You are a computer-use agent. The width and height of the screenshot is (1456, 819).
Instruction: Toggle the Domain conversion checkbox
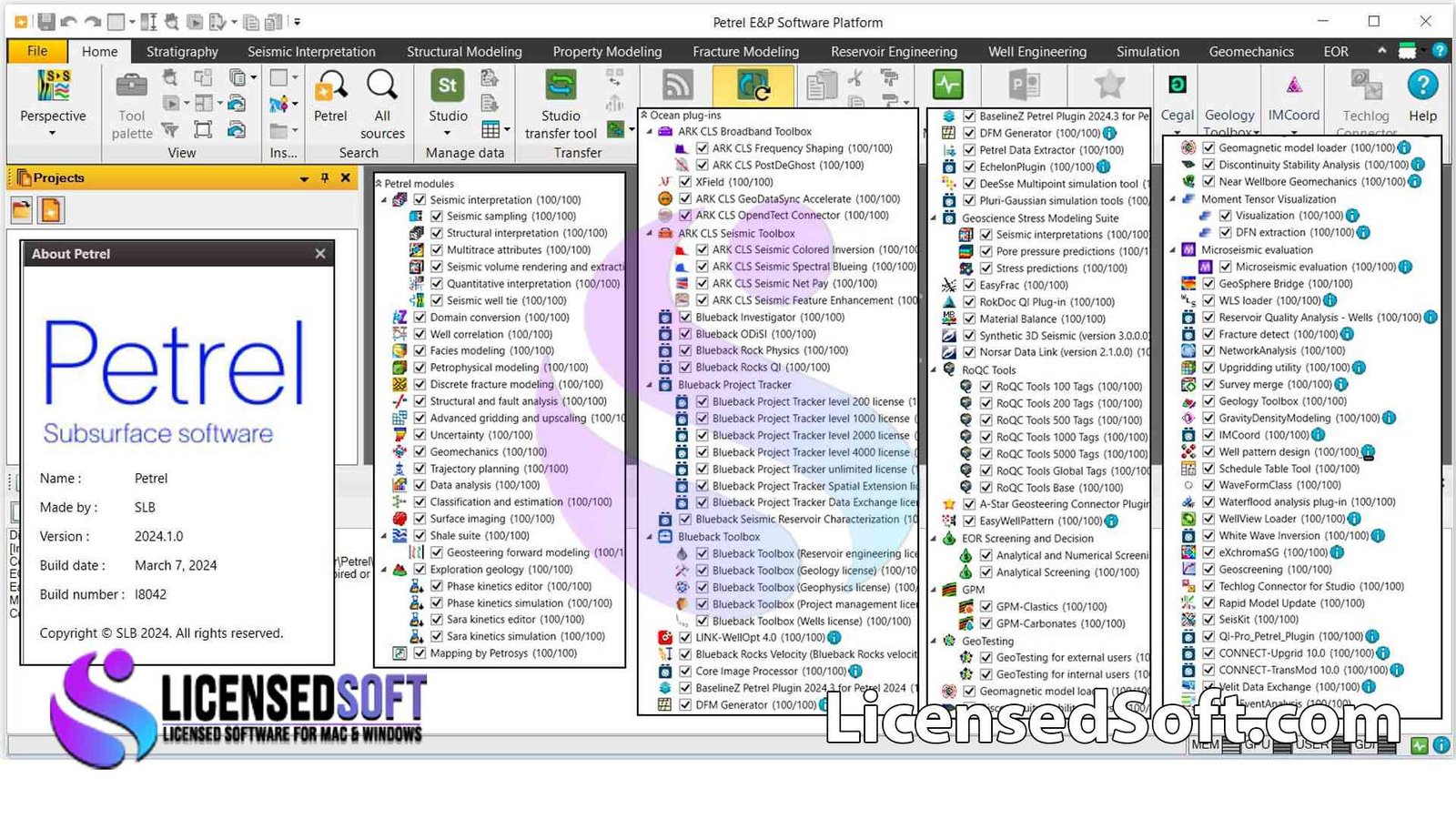tap(420, 318)
